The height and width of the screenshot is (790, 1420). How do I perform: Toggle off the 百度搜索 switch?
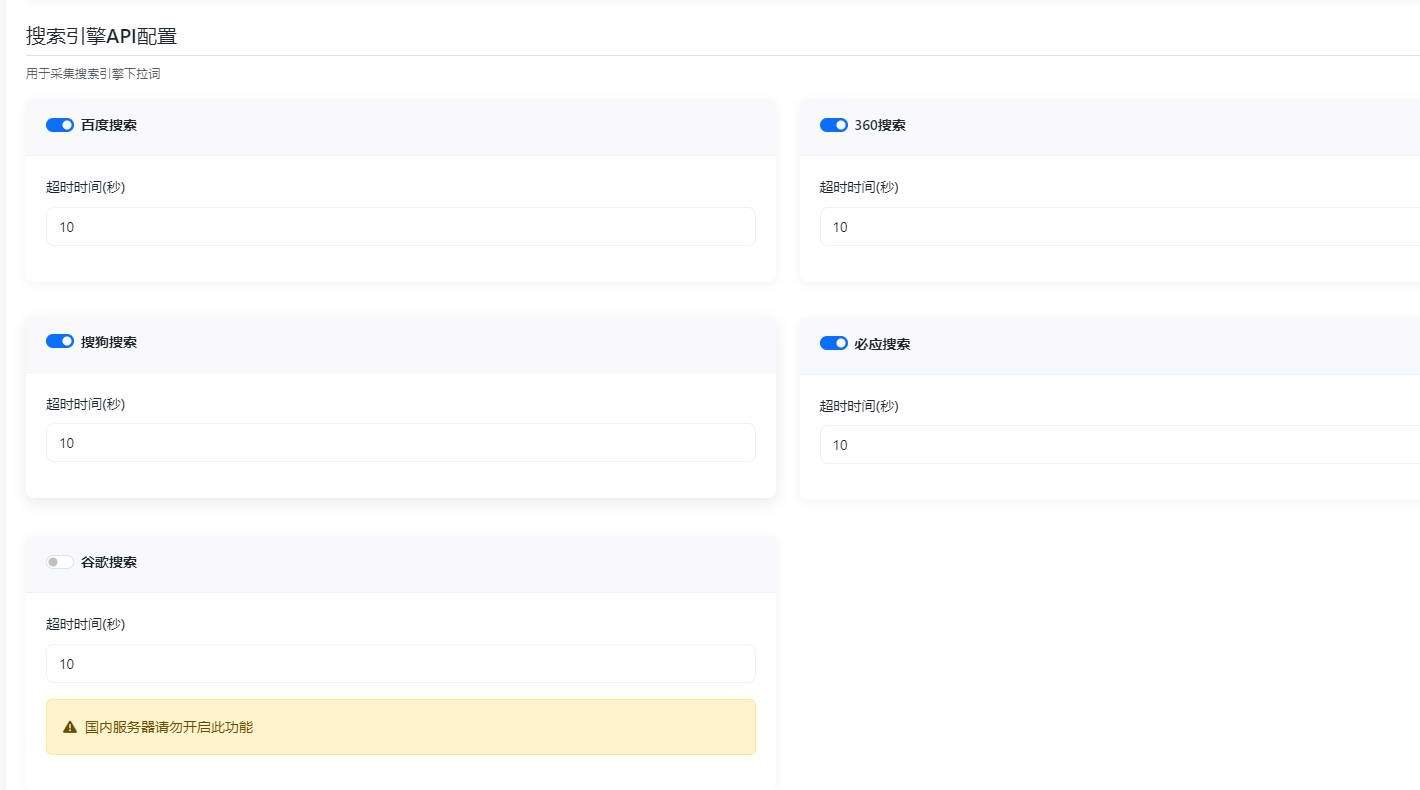(x=60, y=125)
